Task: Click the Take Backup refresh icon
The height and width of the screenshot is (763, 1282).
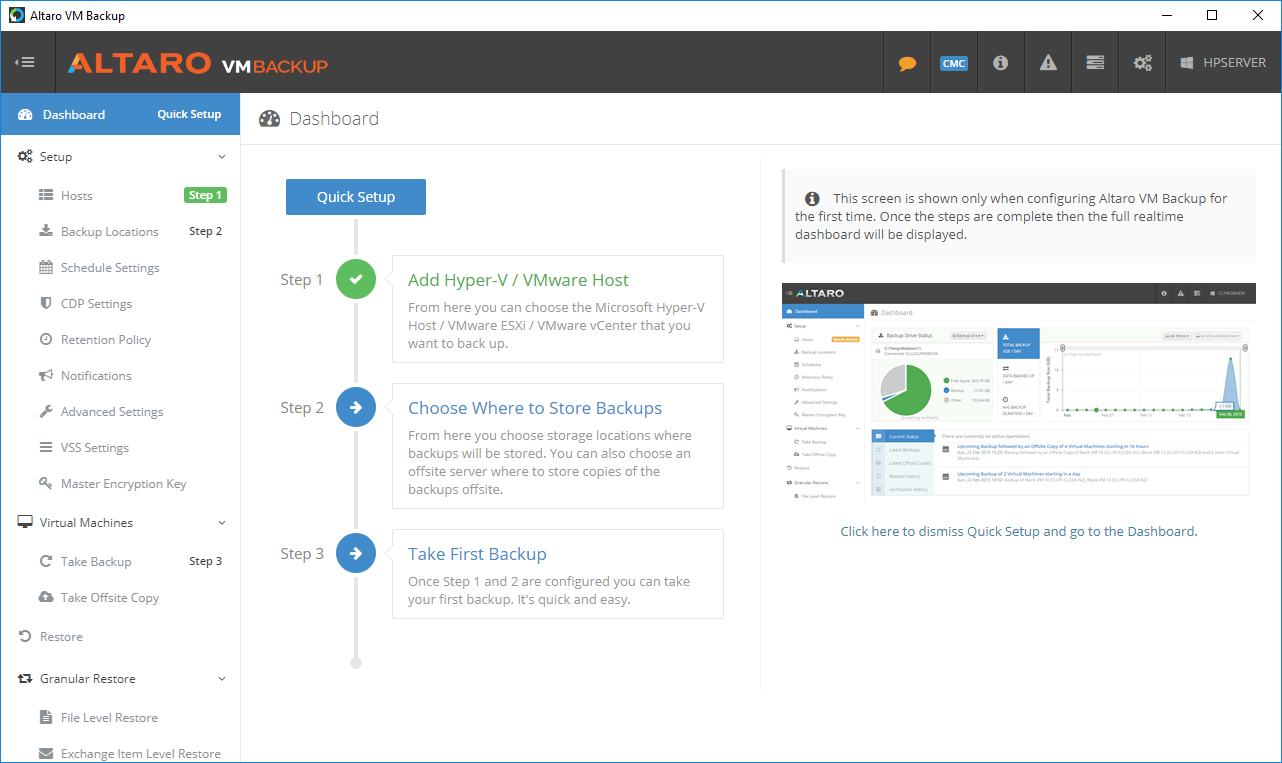Action: coord(46,561)
